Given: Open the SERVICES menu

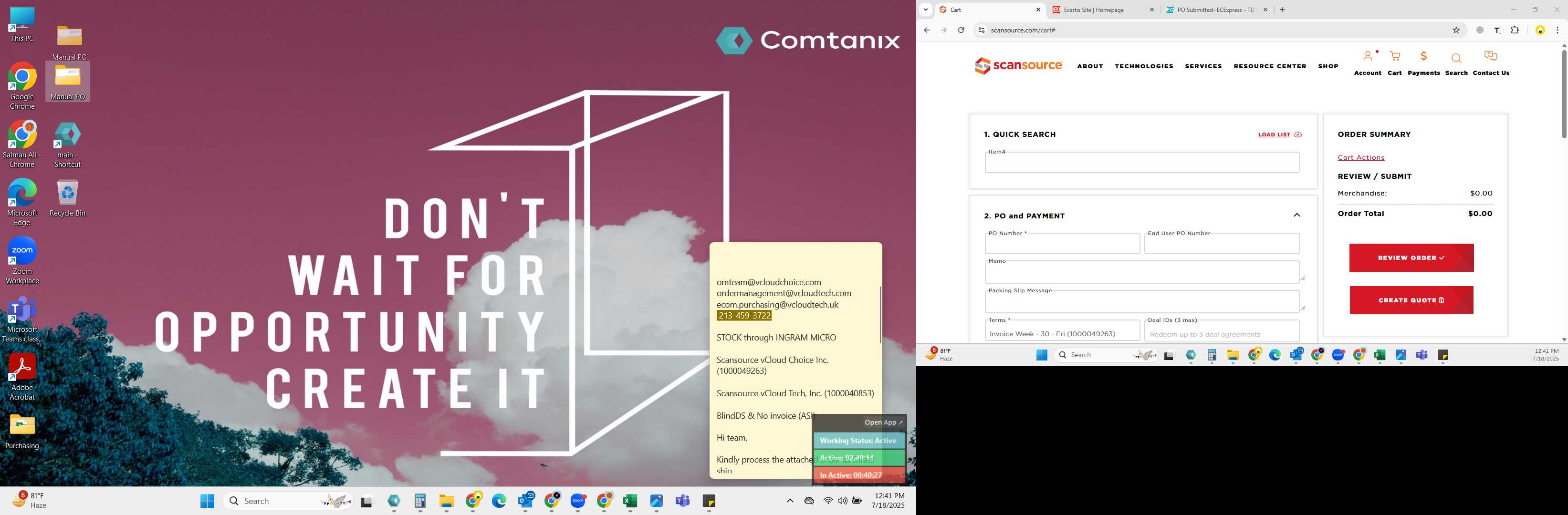Looking at the screenshot, I should pyautogui.click(x=1203, y=66).
